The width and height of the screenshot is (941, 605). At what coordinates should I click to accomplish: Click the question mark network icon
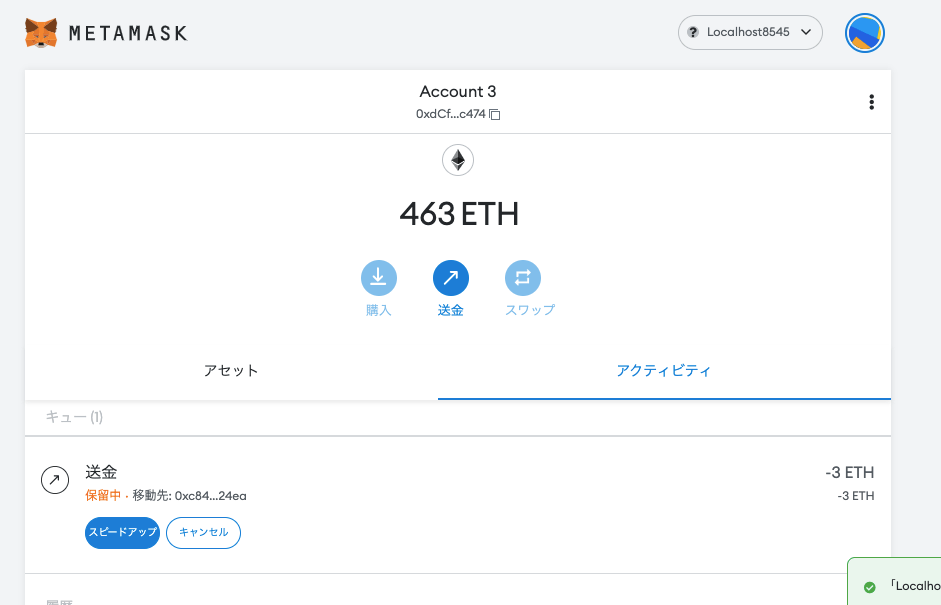693,32
